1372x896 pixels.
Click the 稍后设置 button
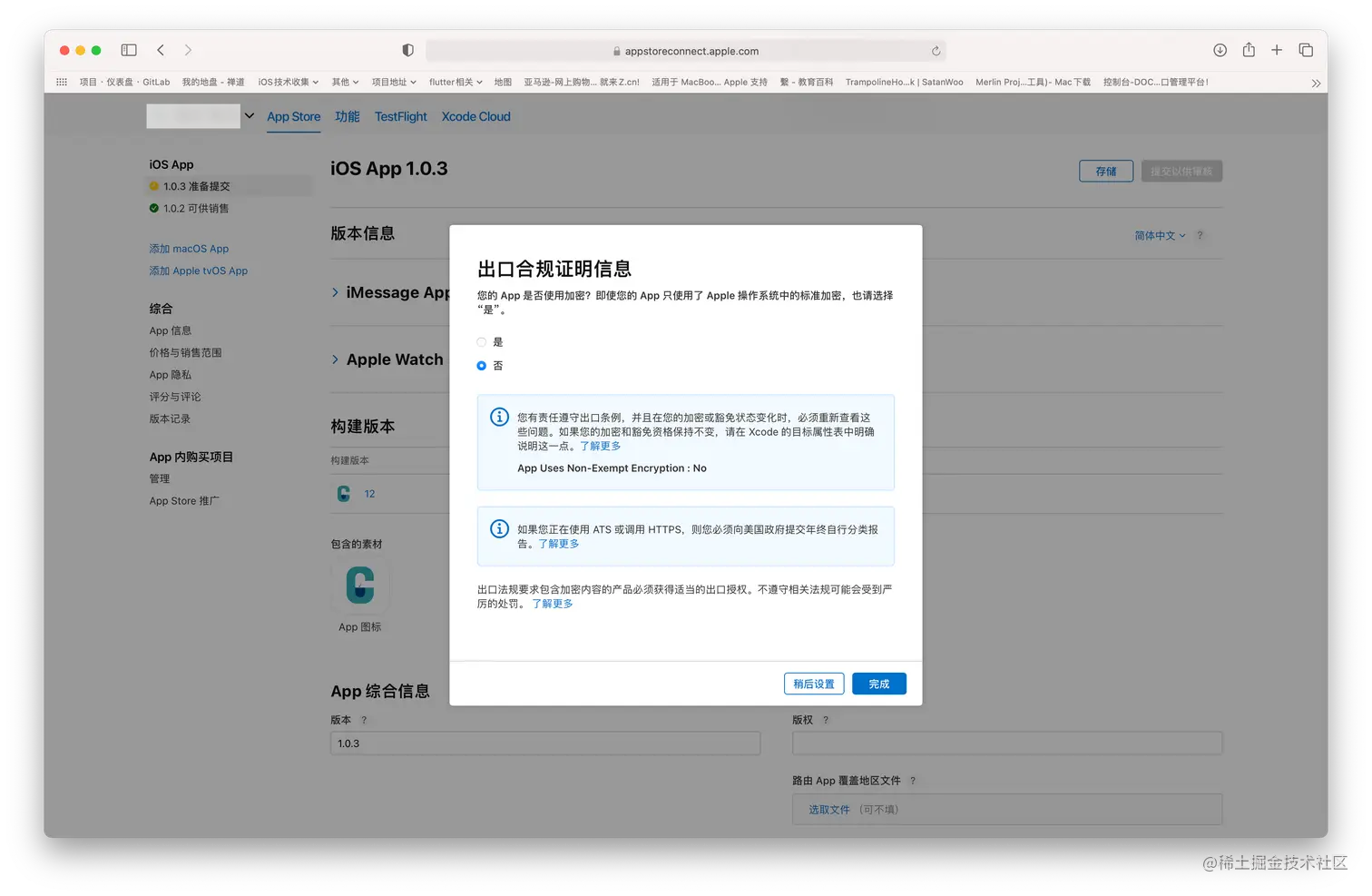814,684
